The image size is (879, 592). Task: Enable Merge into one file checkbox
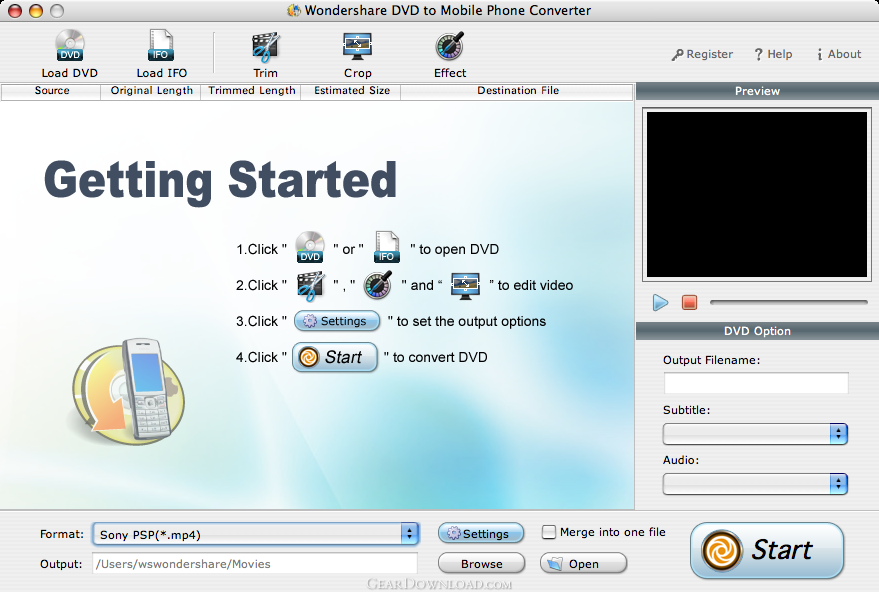pyautogui.click(x=549, y=532)
